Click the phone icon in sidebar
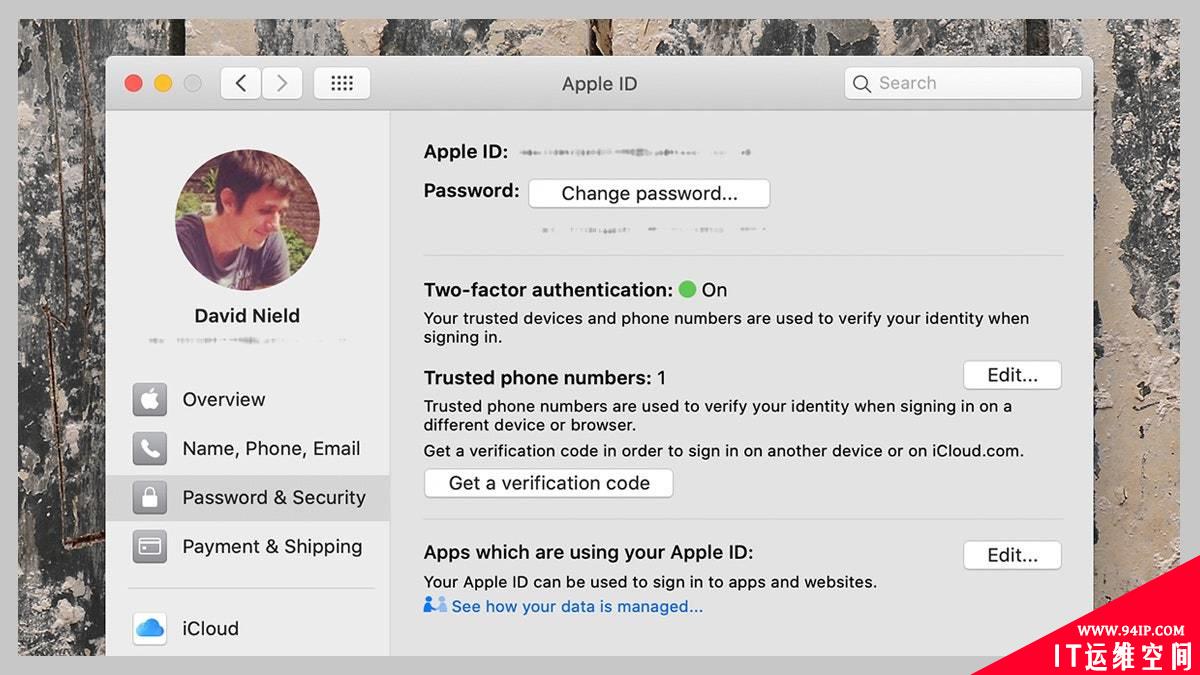This screenshot has height=675, width=1200. point(150,448)
